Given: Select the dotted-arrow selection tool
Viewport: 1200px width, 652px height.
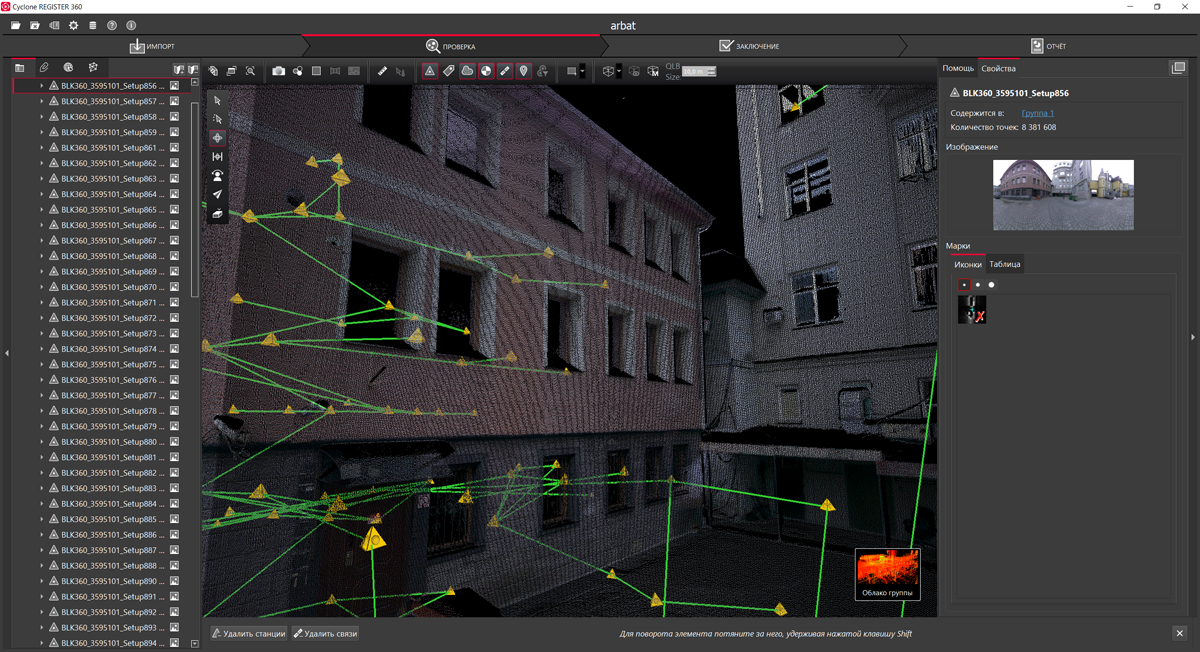Looking at the screenshot, I should (217, 119).
